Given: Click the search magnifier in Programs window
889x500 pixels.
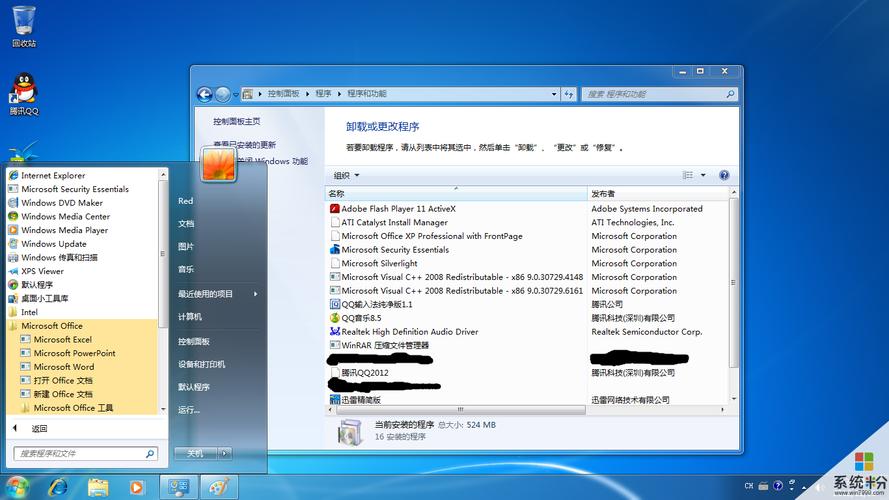Looking at the screenshot, I should tap(730, 94).
